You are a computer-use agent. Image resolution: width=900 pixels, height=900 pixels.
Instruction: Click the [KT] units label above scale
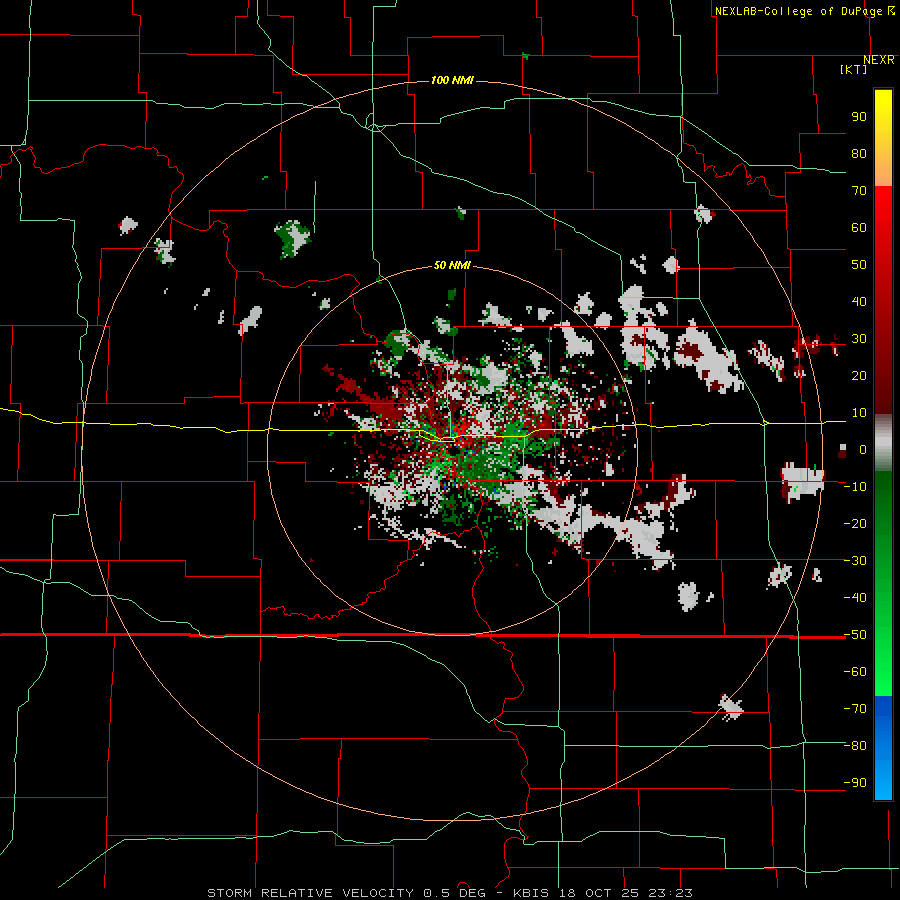(x=854, y=69)
